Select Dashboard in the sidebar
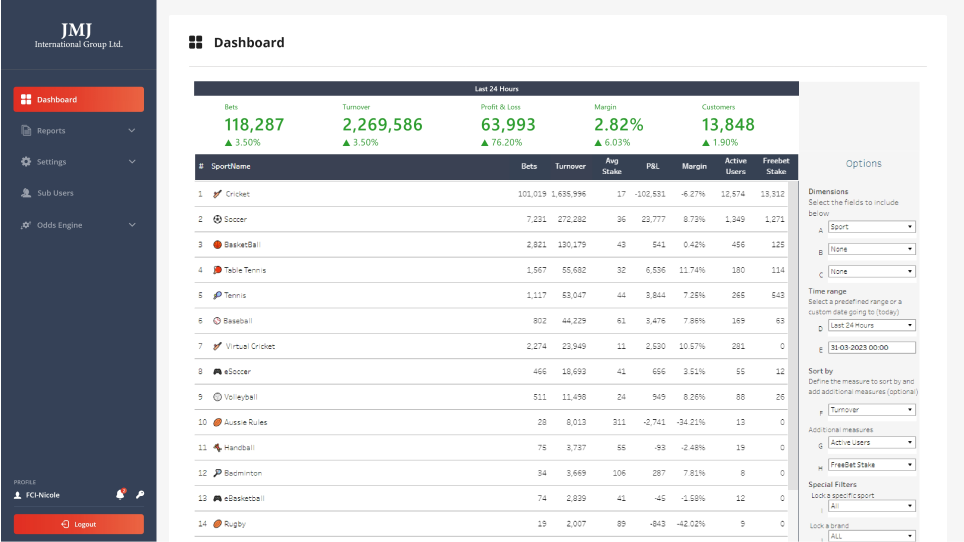The width and height of the screenshot is (964, 542). pyautogui.click(x=79, y=99)
